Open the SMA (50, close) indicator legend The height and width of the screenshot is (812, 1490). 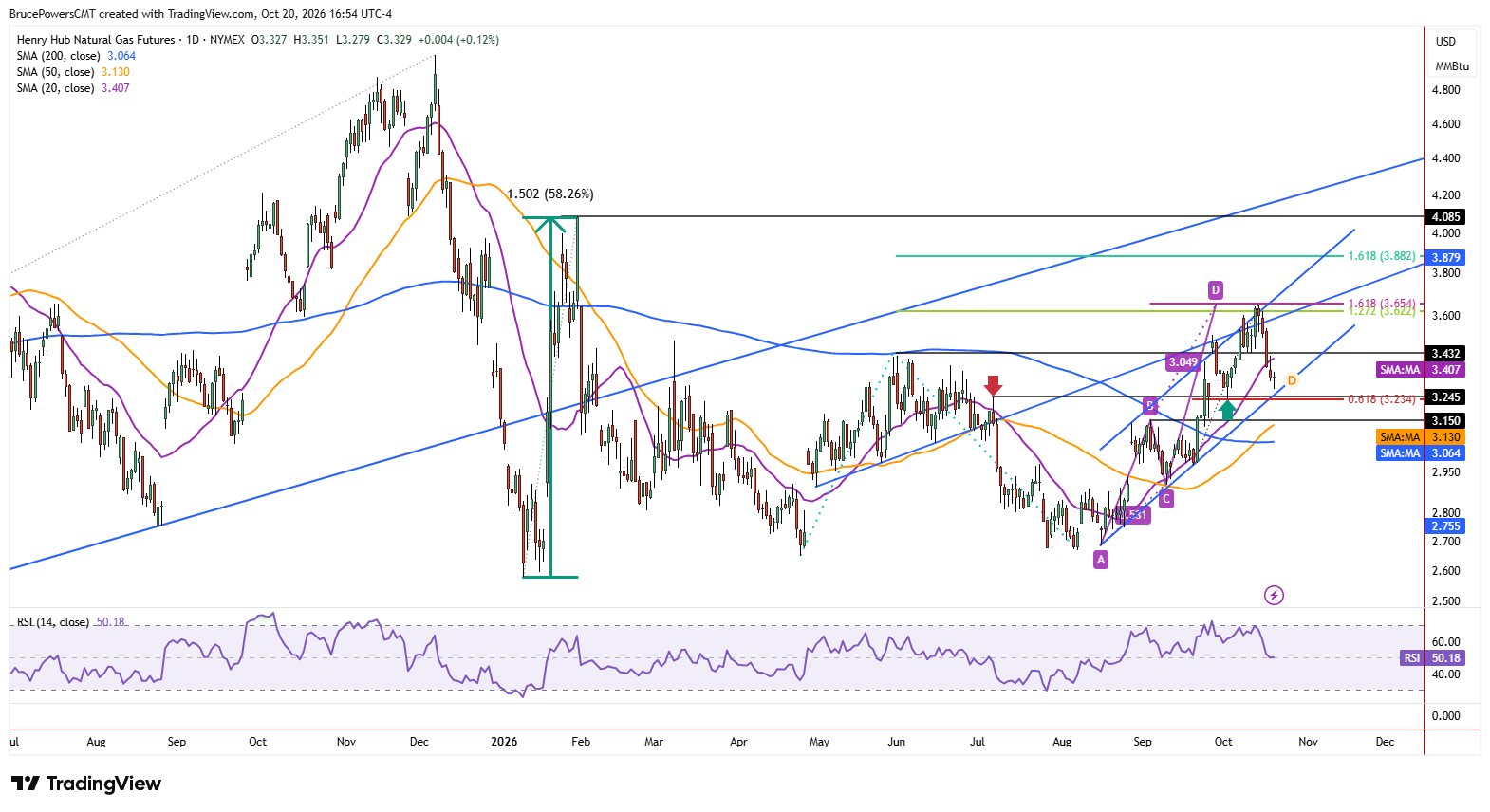tap(73, 72)
